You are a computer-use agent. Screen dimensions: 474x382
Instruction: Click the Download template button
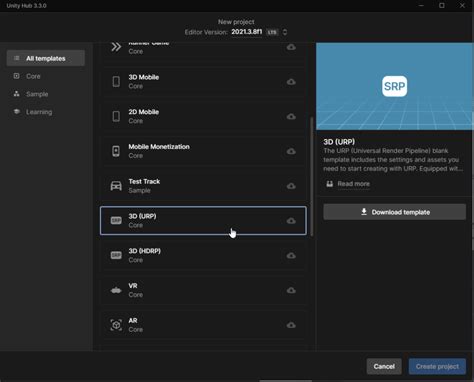(395, 212)
